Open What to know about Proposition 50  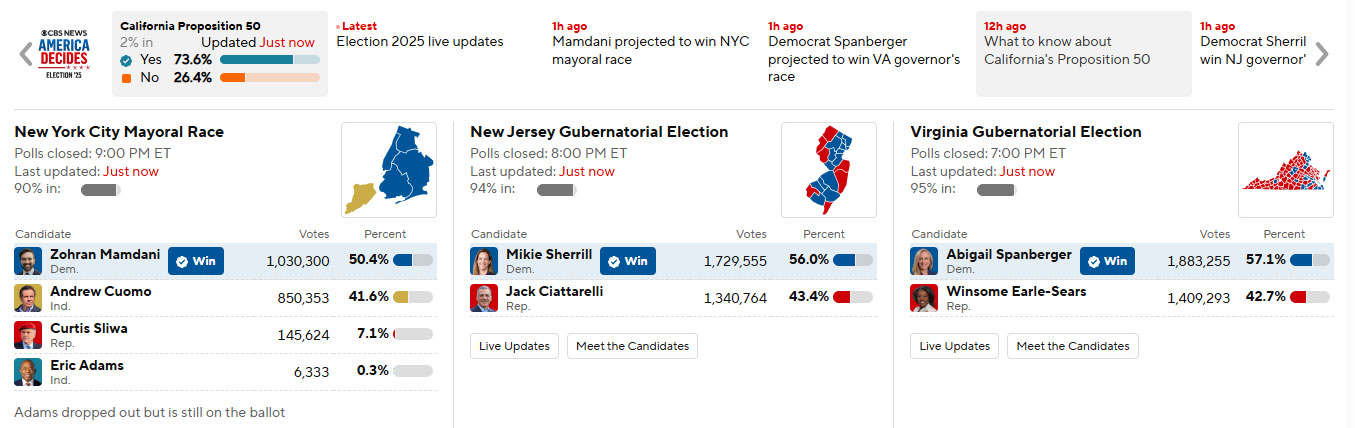tap(1067, 50)
